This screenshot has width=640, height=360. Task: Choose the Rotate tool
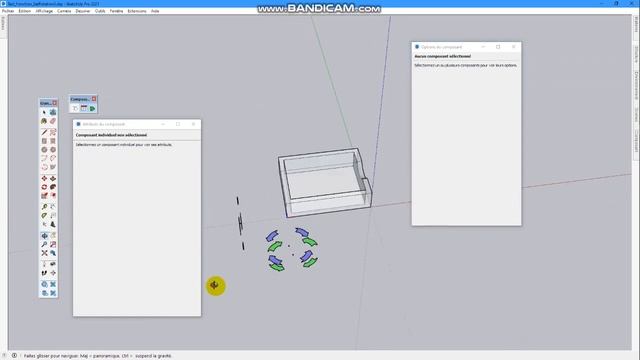click(44, 187)
